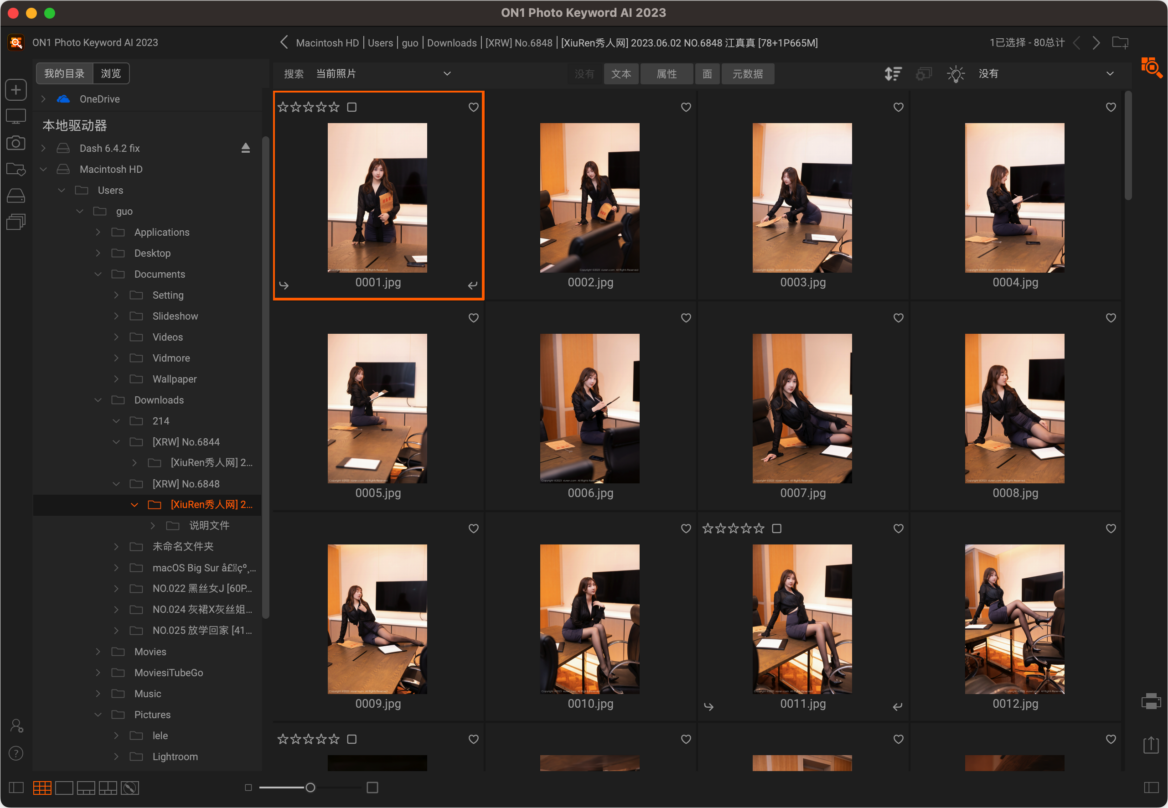Select the 0007.jpg thumbnail
The width and height of the screenshot is (1168, 808).
[802, 408]
